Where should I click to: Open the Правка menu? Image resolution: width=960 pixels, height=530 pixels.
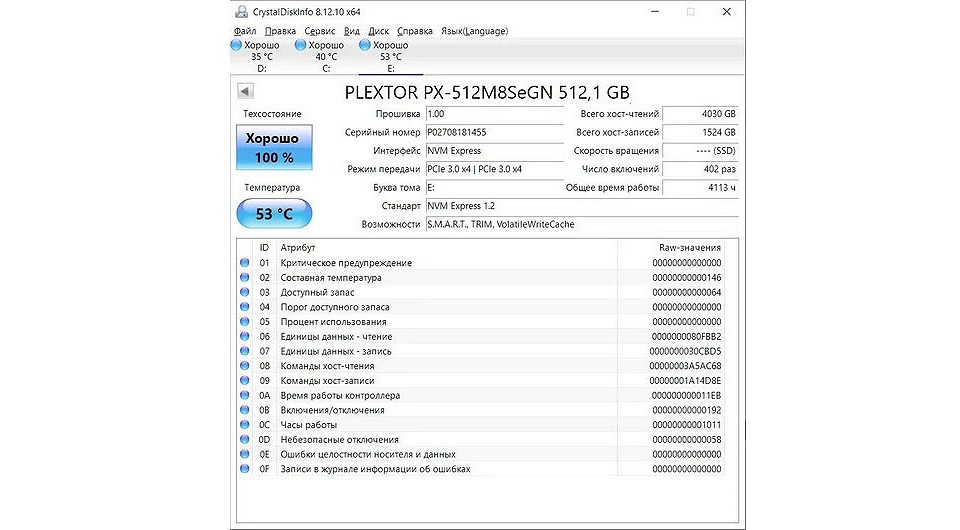pyautogui.click(x=280, y=31)
